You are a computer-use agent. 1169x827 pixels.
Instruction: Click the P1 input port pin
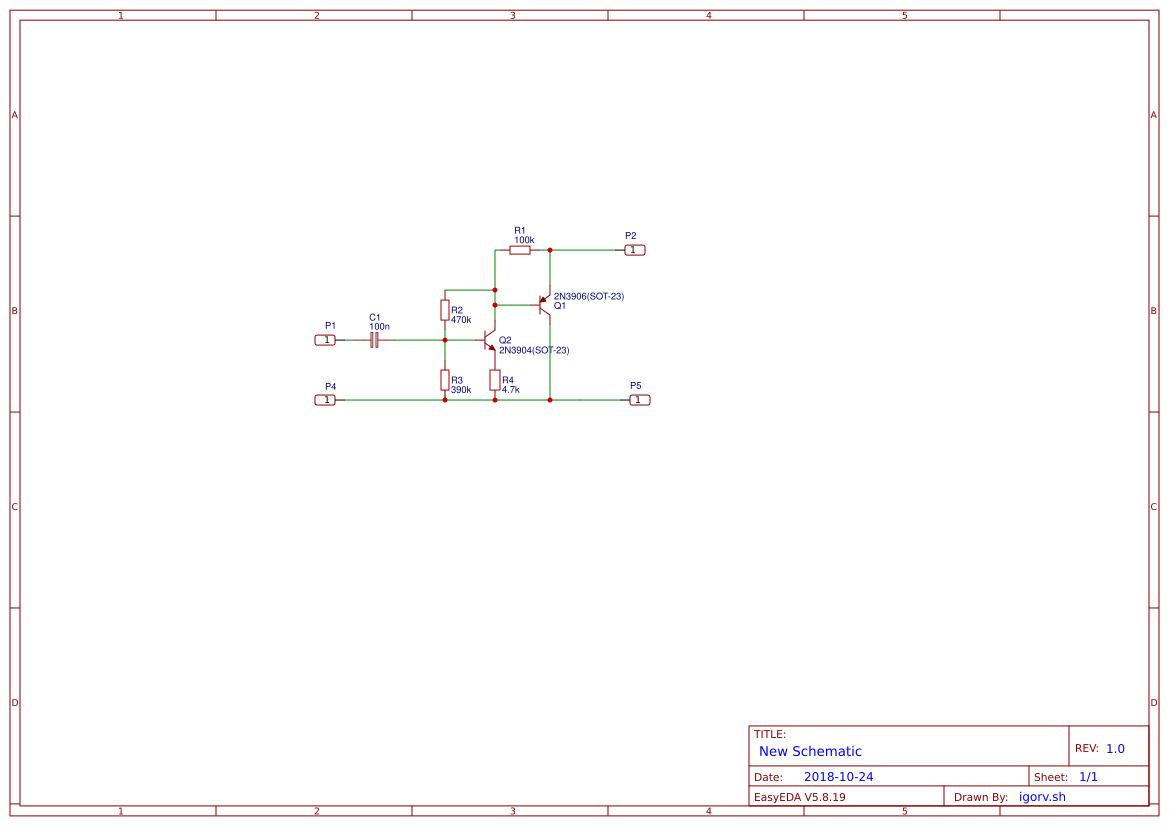pos(325,340)
